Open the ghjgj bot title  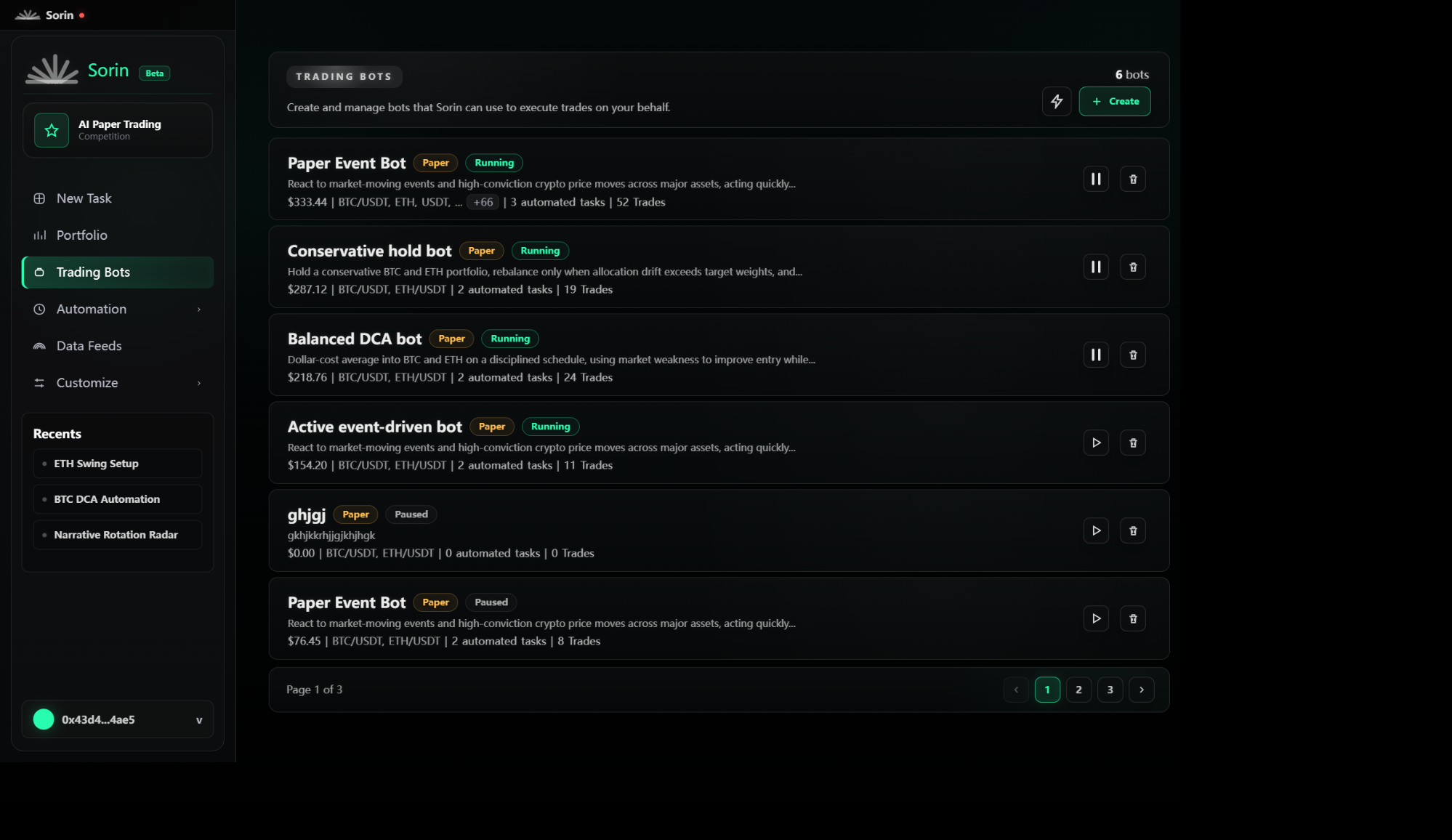click(x=307, y=515)
